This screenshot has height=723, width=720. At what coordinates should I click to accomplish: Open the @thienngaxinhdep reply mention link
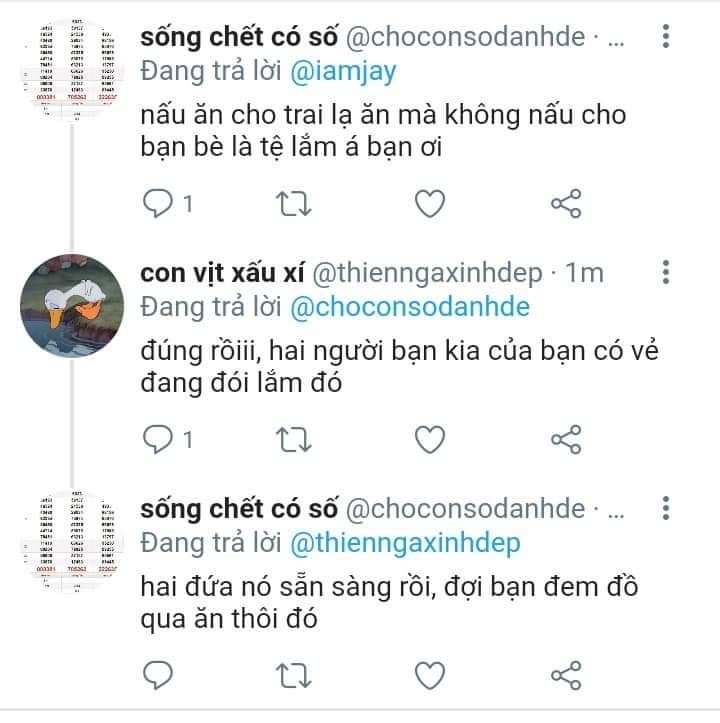[x=405, y=544]
